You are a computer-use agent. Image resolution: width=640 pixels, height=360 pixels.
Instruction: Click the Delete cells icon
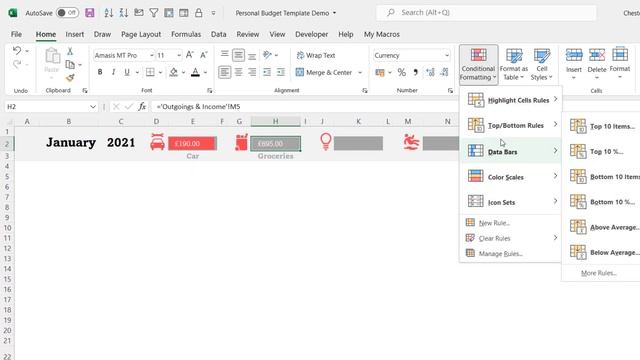pyautogui.click(x=596, y=54)
